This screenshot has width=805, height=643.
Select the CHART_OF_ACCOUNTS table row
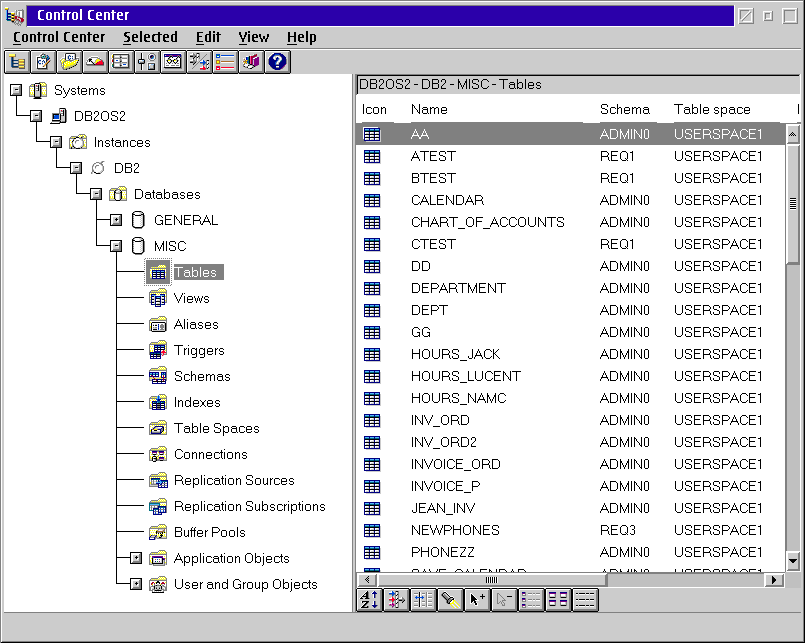(571, 222)
